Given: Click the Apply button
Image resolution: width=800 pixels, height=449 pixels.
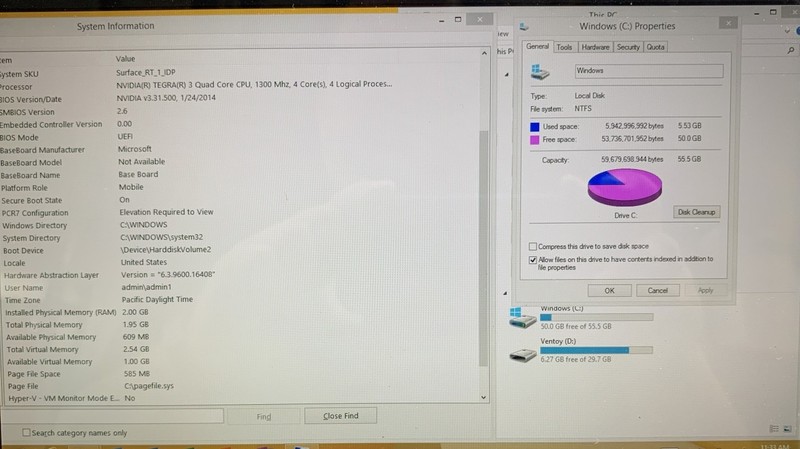Looking at the screenshot, I should pos(705,290).
